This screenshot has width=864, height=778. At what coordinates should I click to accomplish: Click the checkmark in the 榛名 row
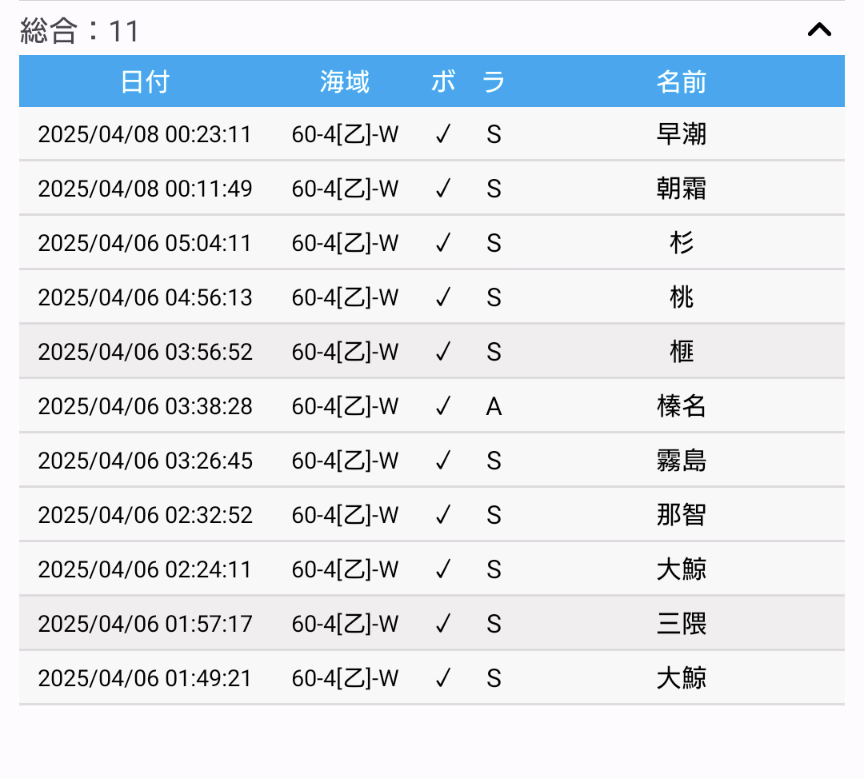[x=443, y=406]
